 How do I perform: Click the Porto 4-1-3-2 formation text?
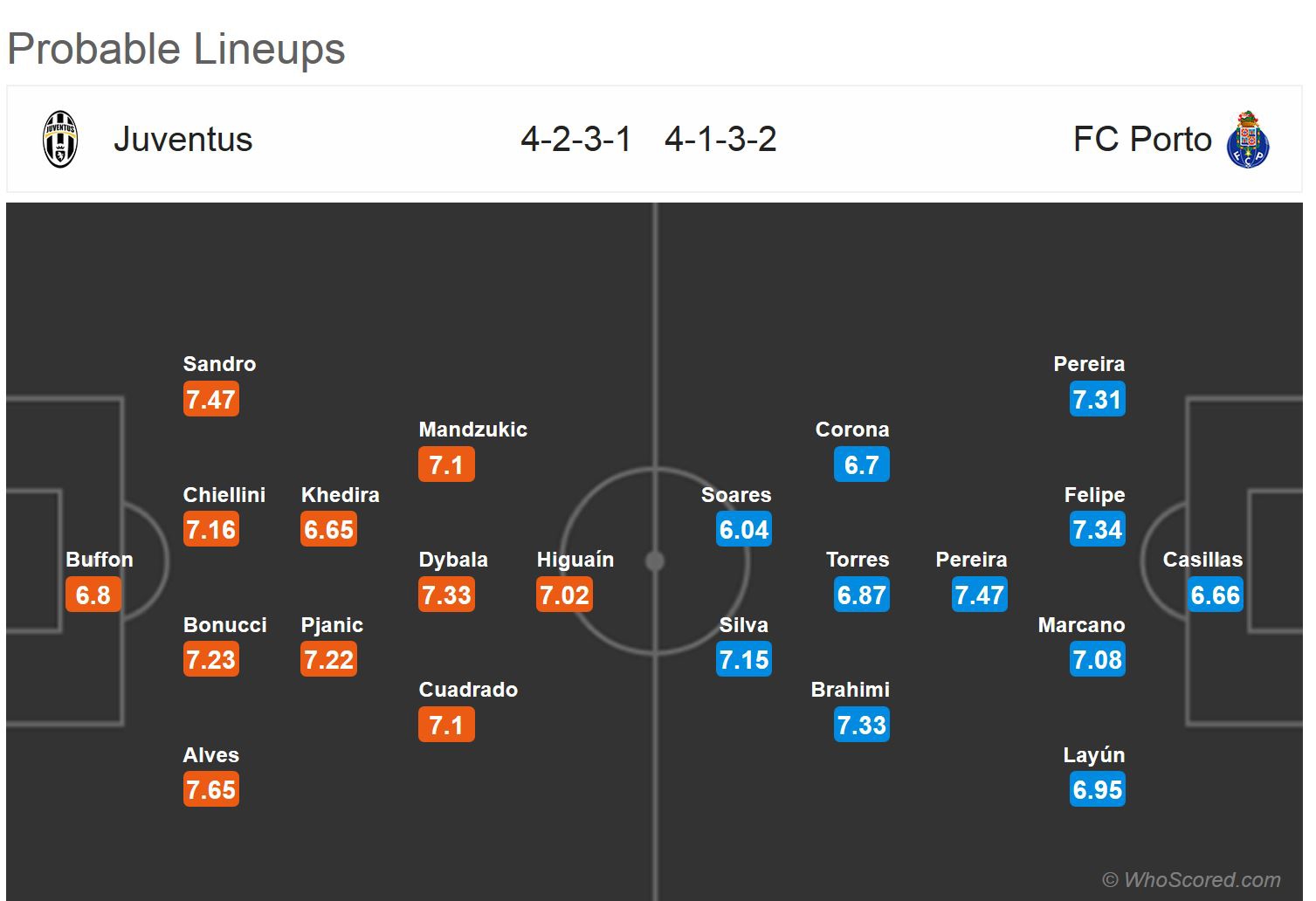(x=720, y=140)
